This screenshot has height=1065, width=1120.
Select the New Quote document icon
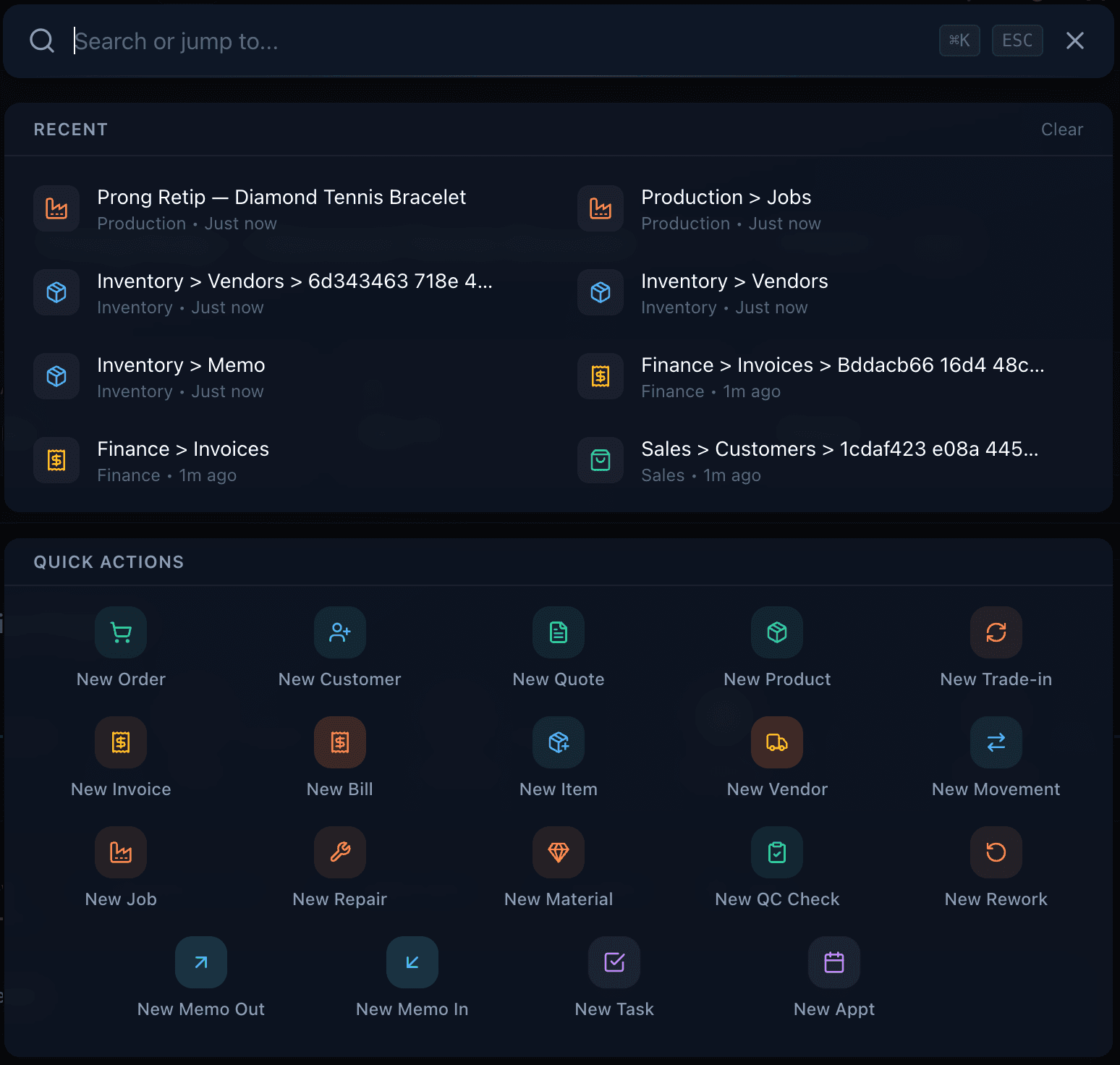[x=559, y=632]
